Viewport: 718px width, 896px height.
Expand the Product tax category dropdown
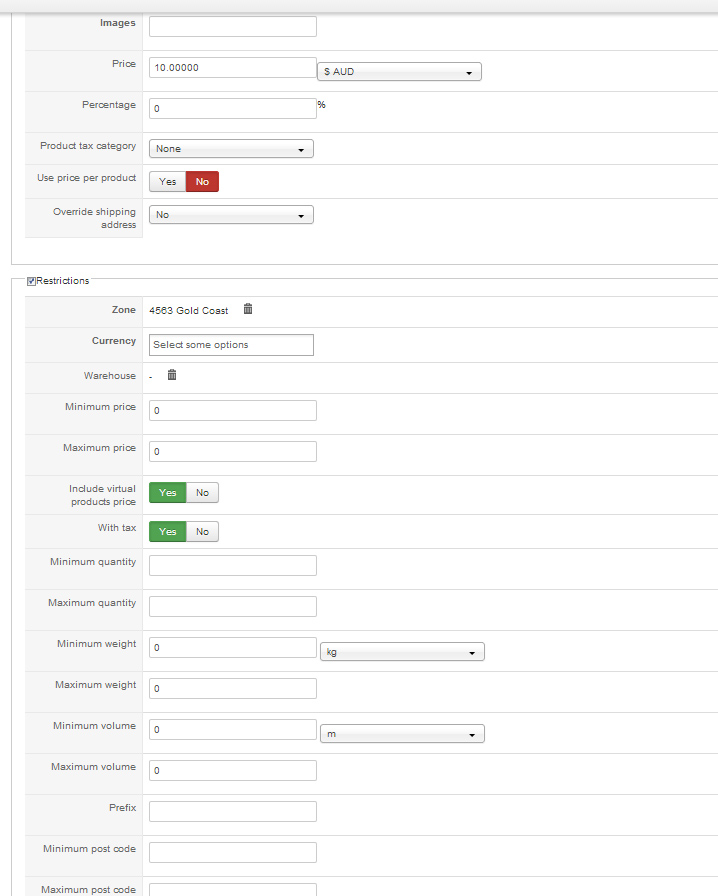[231, 149]
